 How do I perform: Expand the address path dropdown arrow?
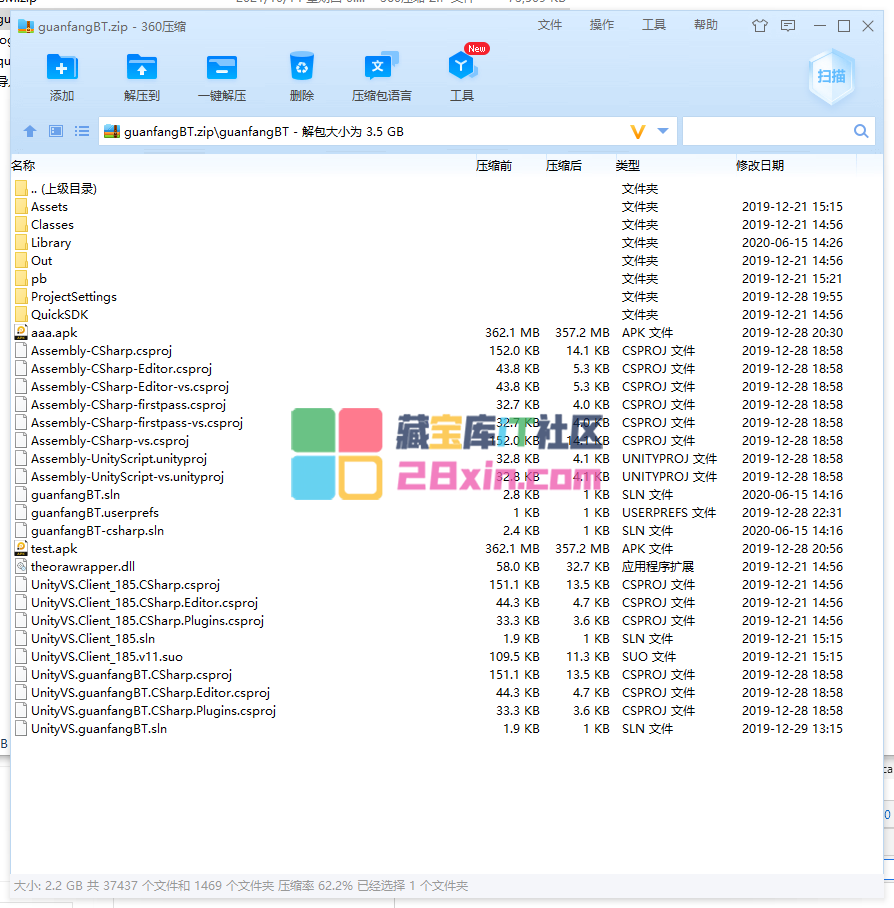tap(663, 131)
